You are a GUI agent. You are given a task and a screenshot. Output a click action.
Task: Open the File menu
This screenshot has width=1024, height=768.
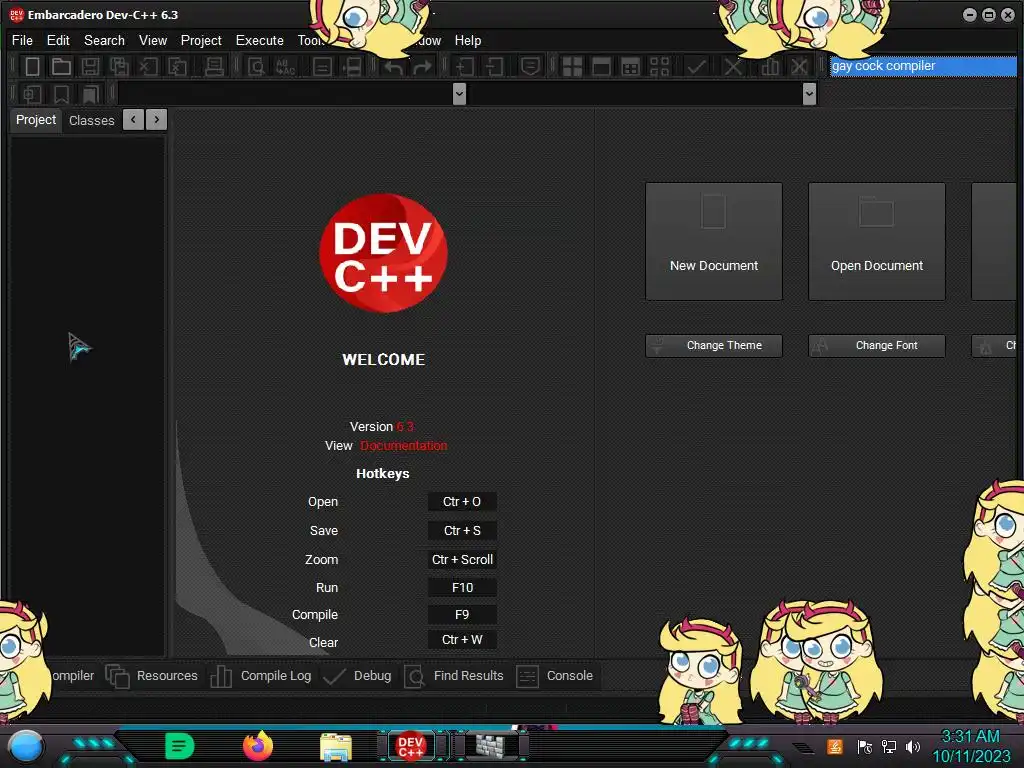pos(22,40)
